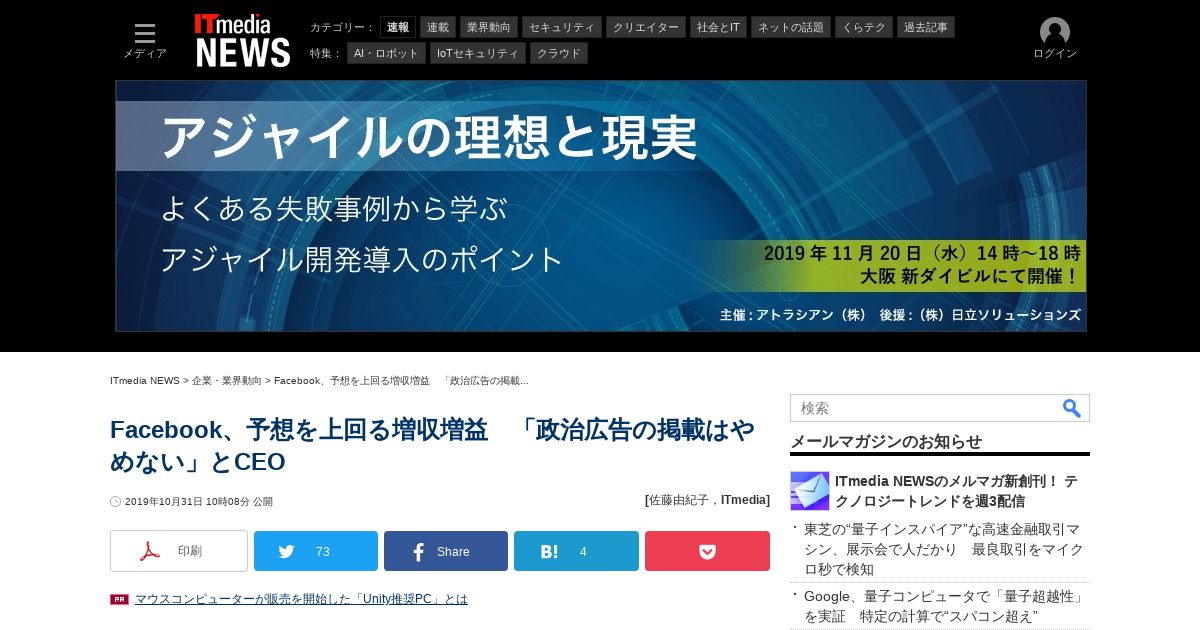This screenshot has width=1200, height=630.
Task: Click the publish date 2019年10月31日 text
Action: tap(198, 502)
